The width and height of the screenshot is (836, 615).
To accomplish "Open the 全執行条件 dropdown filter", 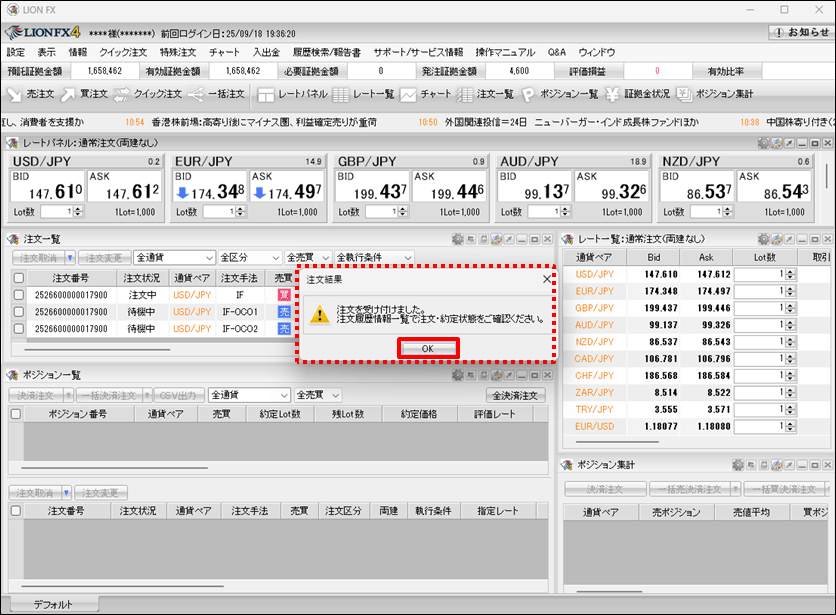I will [x=374, y=257].
